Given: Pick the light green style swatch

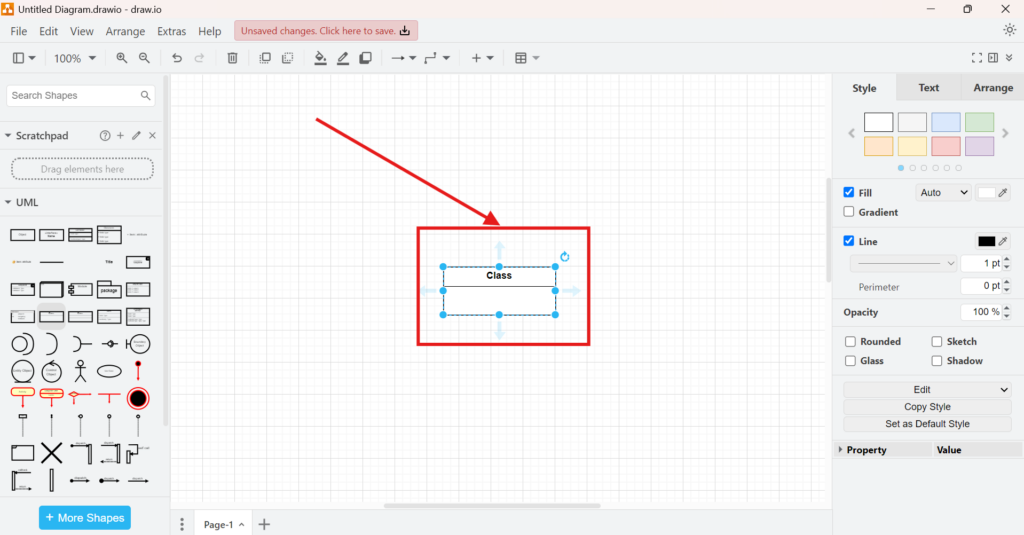Looking at the screenshot, I should click(x=979, y=122).
